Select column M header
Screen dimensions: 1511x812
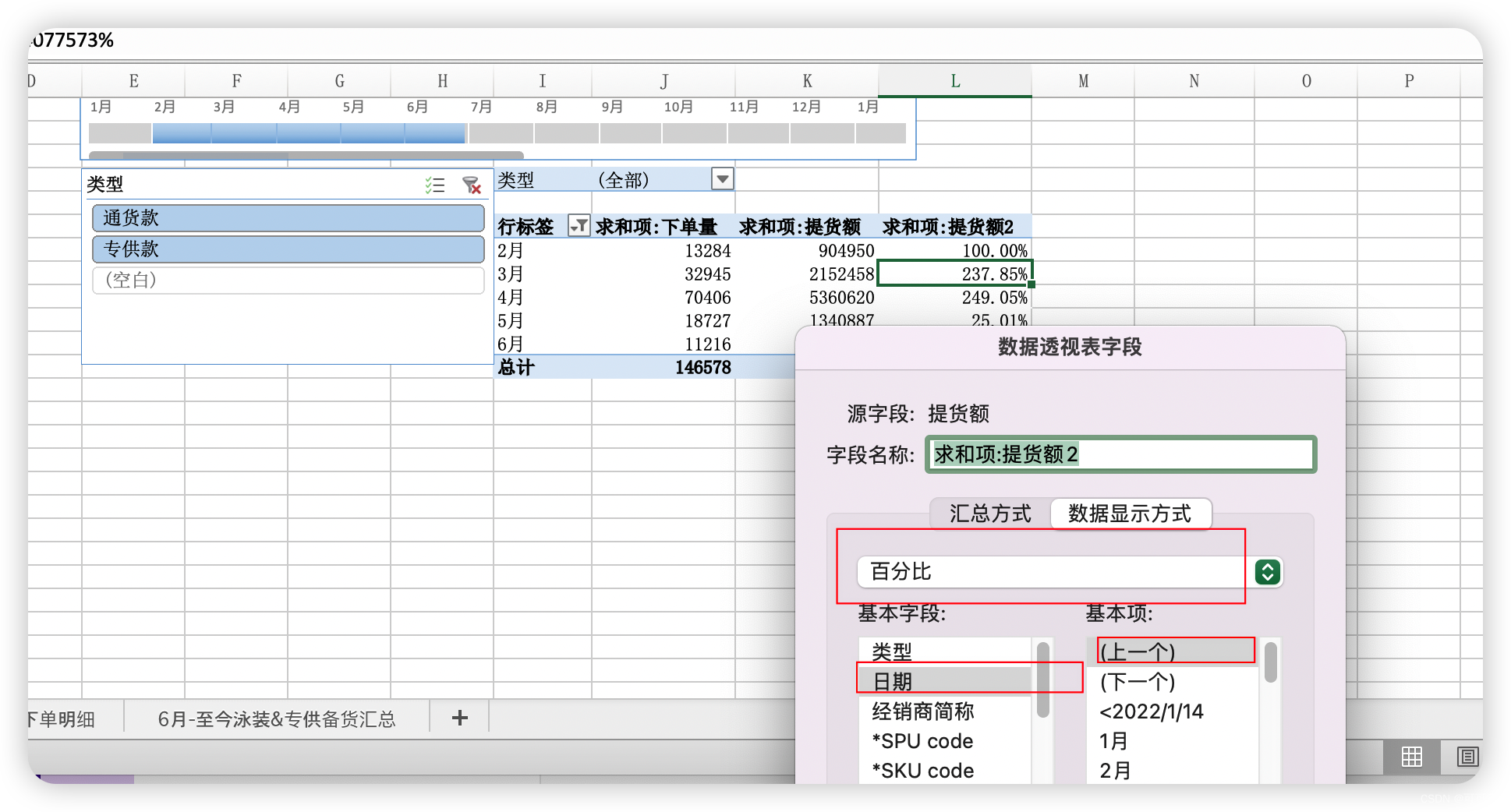point(1083,81)
